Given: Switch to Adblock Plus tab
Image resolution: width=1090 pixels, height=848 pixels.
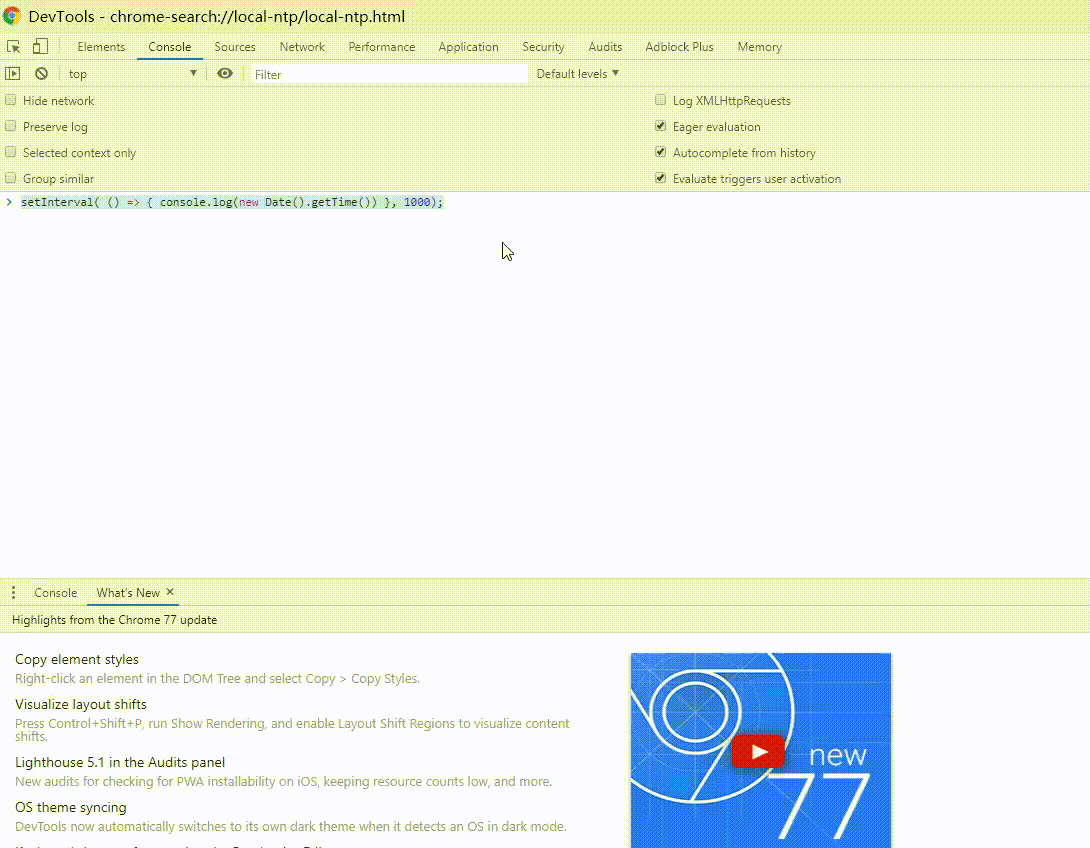Looking at the screenshot, I should [x=680, y=47].
